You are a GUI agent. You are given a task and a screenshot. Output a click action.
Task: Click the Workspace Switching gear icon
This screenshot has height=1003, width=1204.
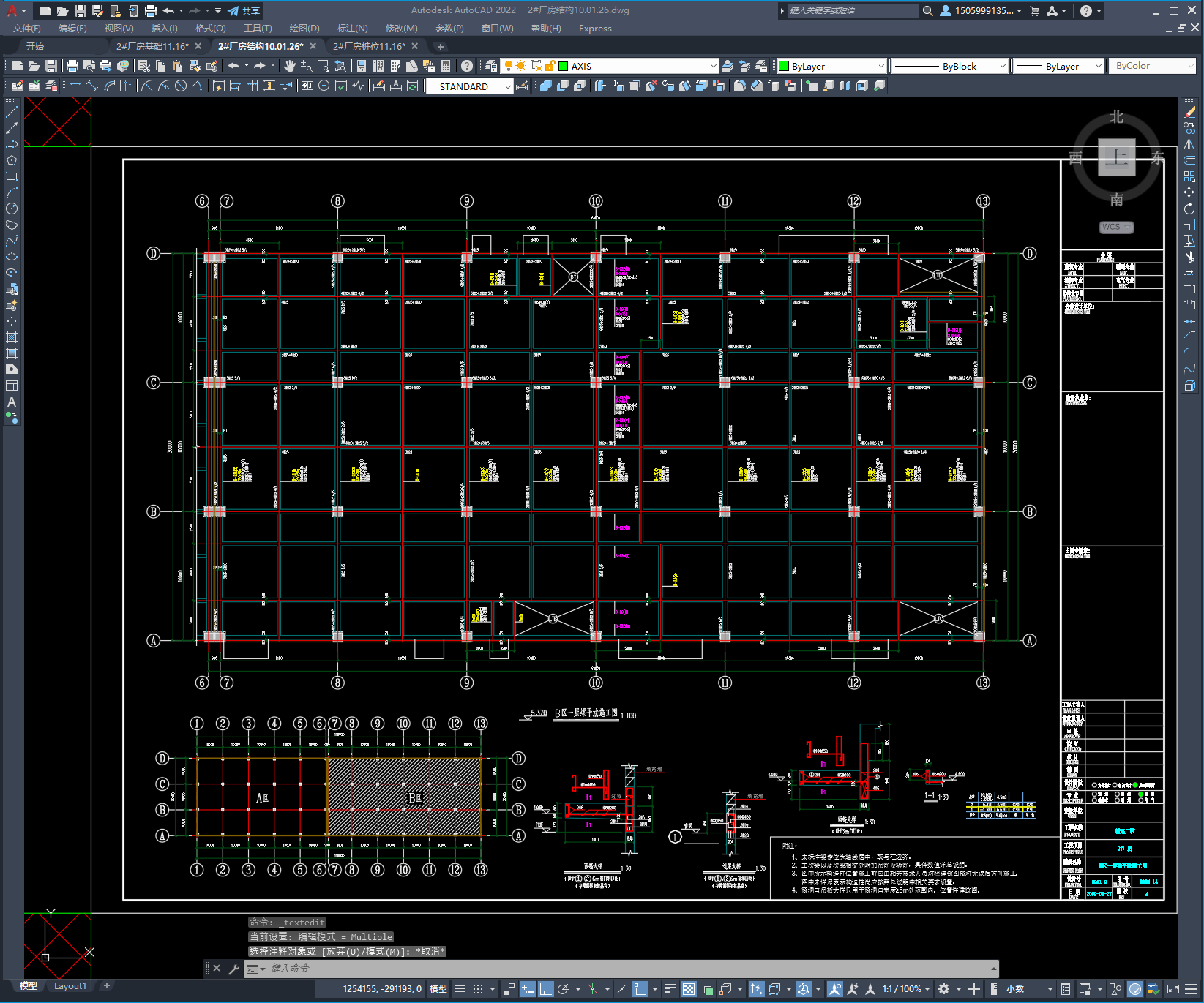point(944,989)
